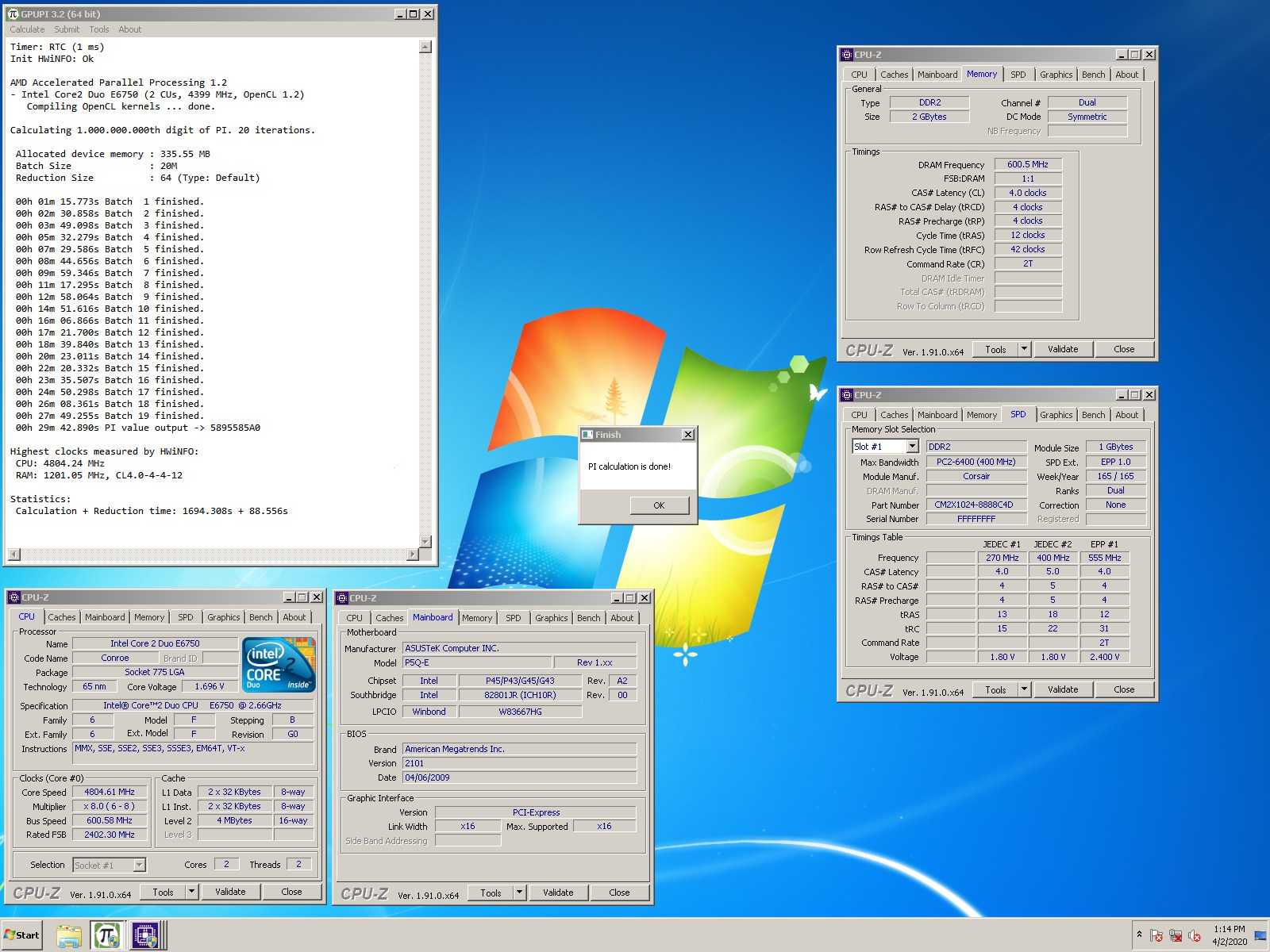Click Validate in CPU-Z Mainboard window

[x=558, y=892]
